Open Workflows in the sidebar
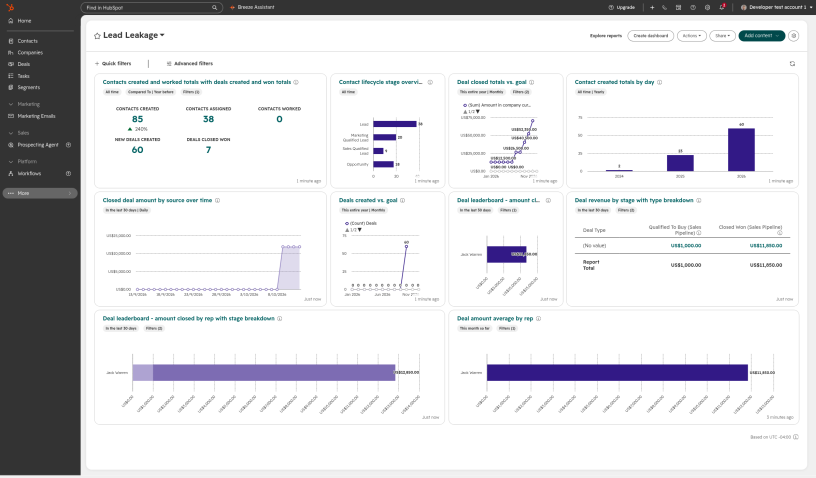816x478 pixels. 29,174
